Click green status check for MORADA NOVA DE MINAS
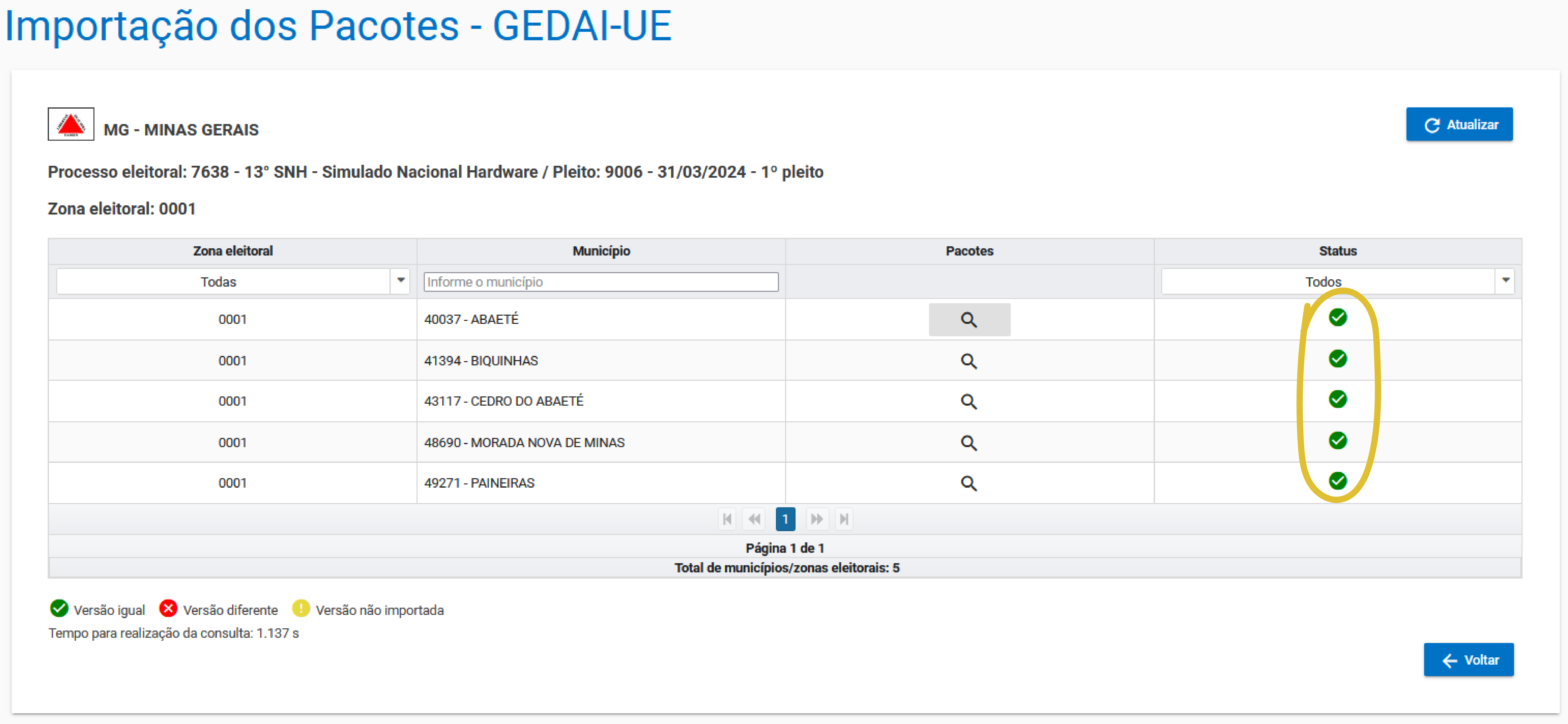Screen dimensions: 1568x724 click(x=1337, y=440)
